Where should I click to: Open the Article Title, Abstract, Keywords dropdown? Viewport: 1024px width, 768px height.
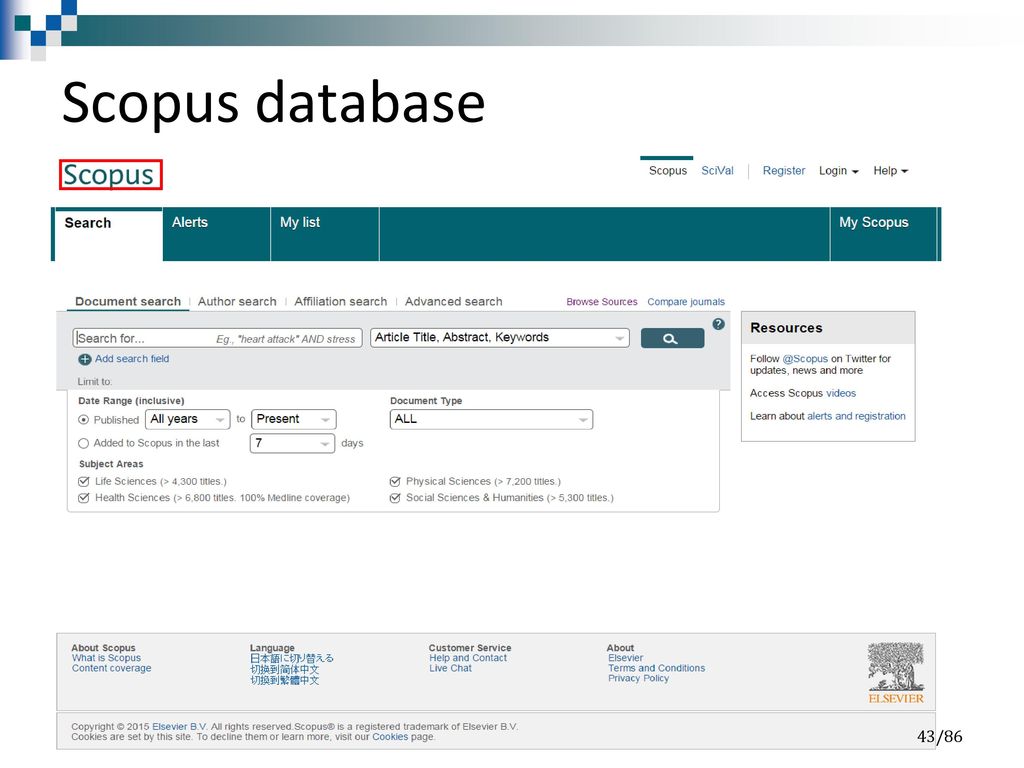tap(500, 338)
